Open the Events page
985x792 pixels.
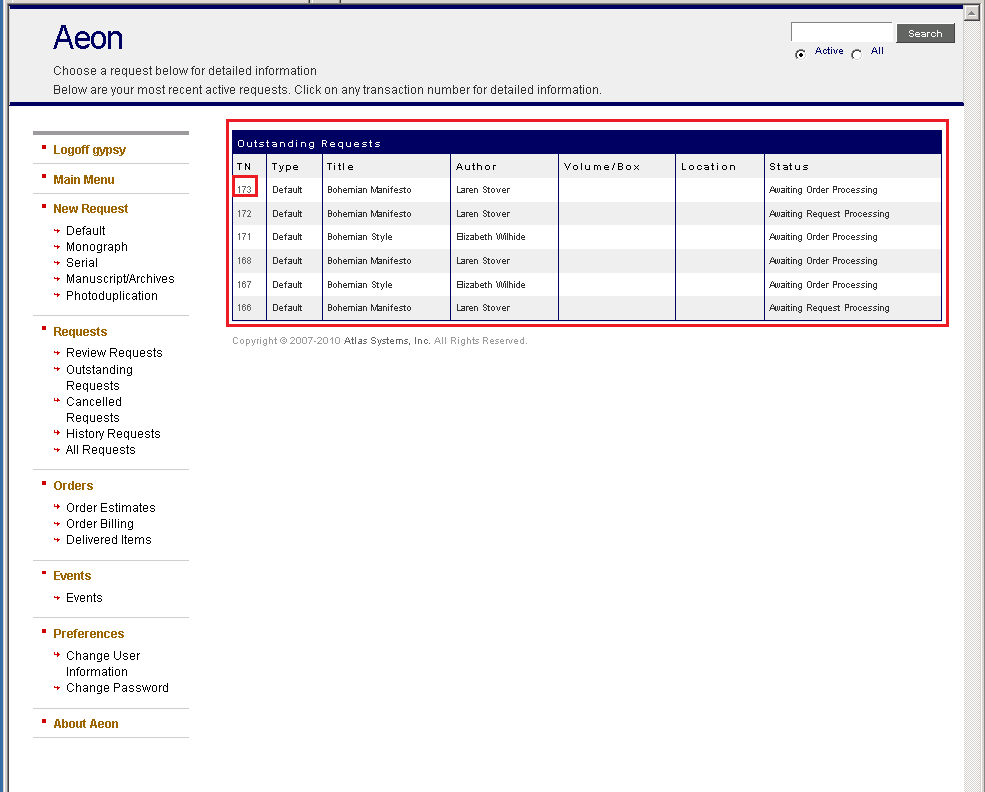[83, 597]
